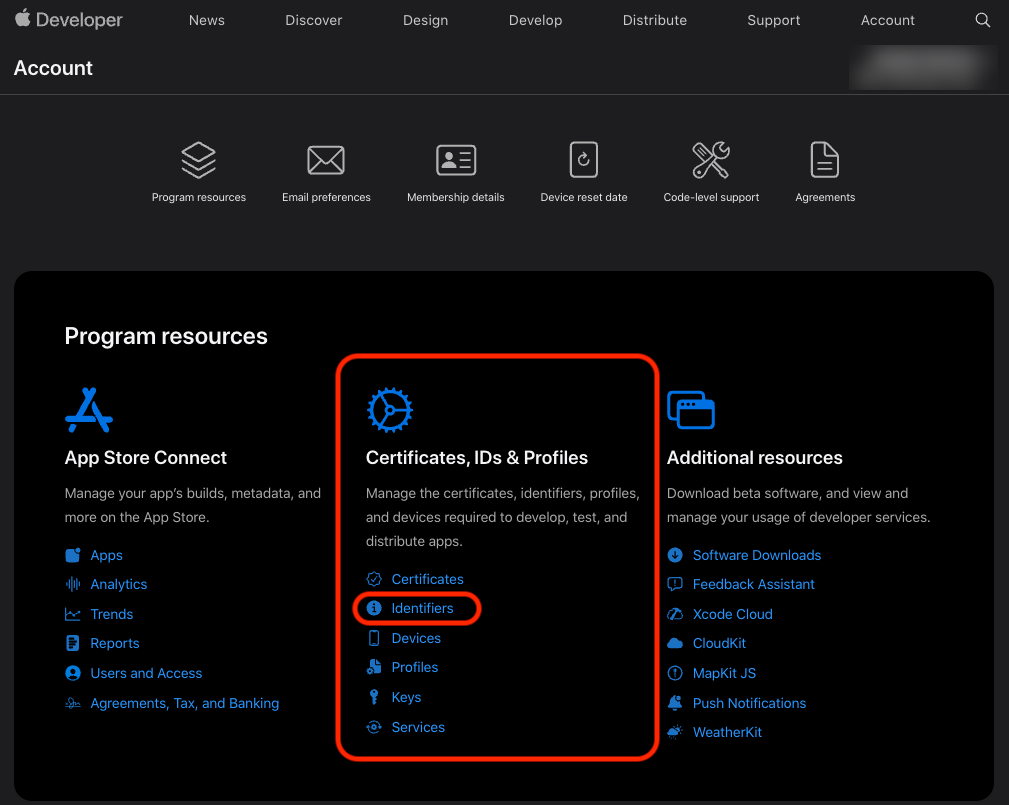
Task: Click the App Store Connect logo icon
Action: (x=89, y=409)
